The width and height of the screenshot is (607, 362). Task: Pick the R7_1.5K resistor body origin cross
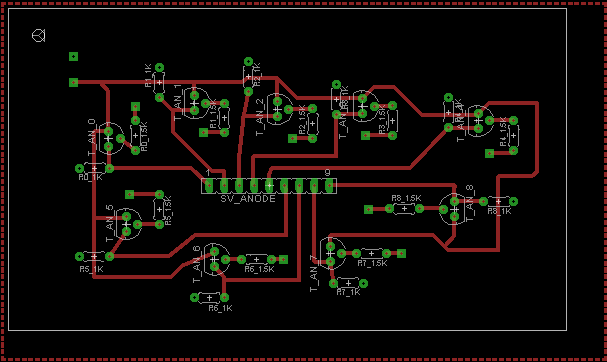click(x=371, y=254)
